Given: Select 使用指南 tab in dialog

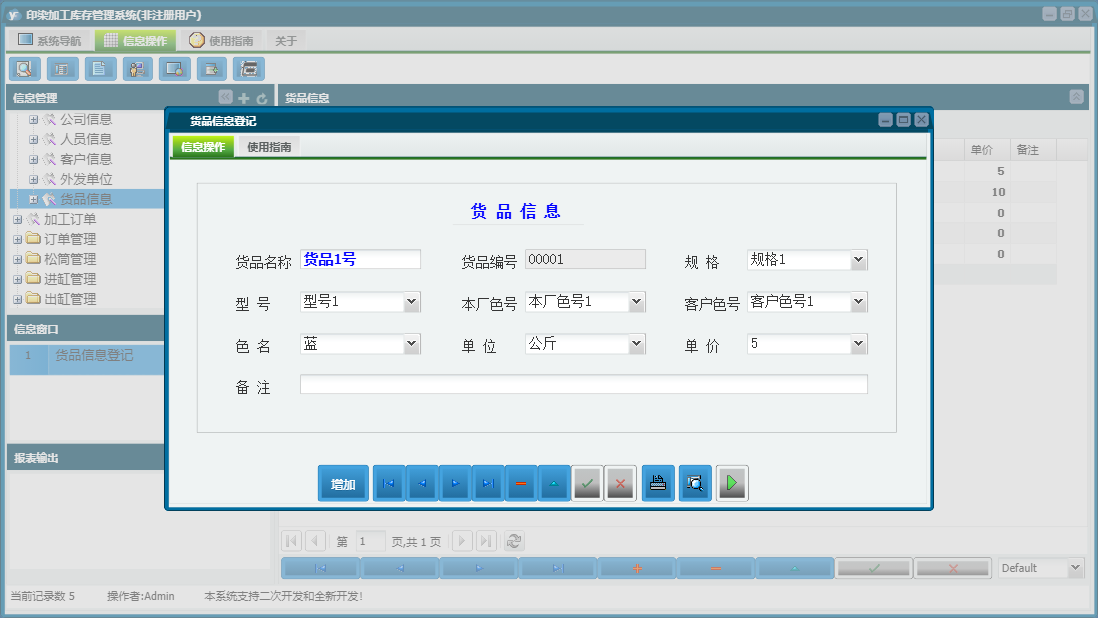Looking at the screenshot, I should tap(270, 147).
